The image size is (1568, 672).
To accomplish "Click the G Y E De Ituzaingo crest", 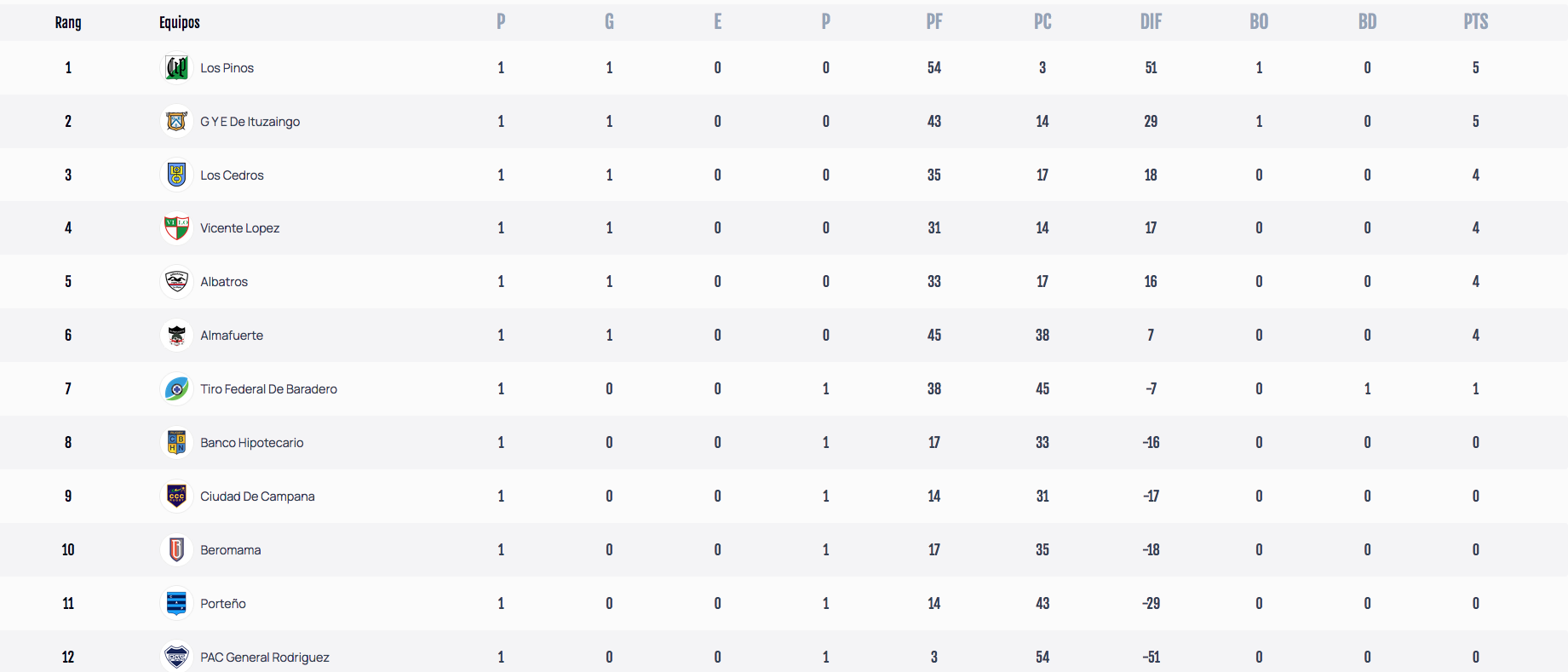I will point(176,121).
